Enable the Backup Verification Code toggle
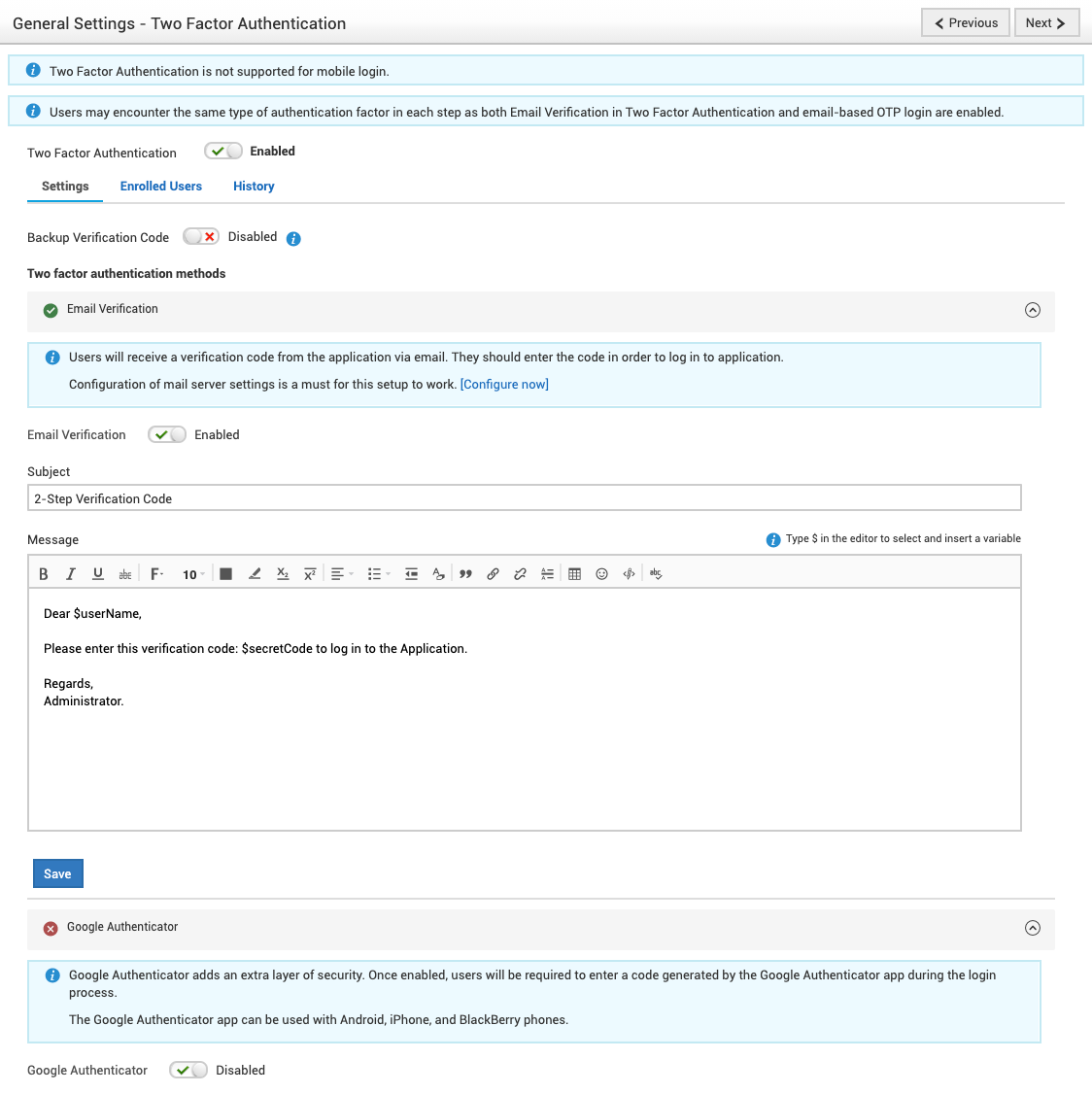The width and height of the screenshot is (1092, 1094). click(x=201, y=237)
